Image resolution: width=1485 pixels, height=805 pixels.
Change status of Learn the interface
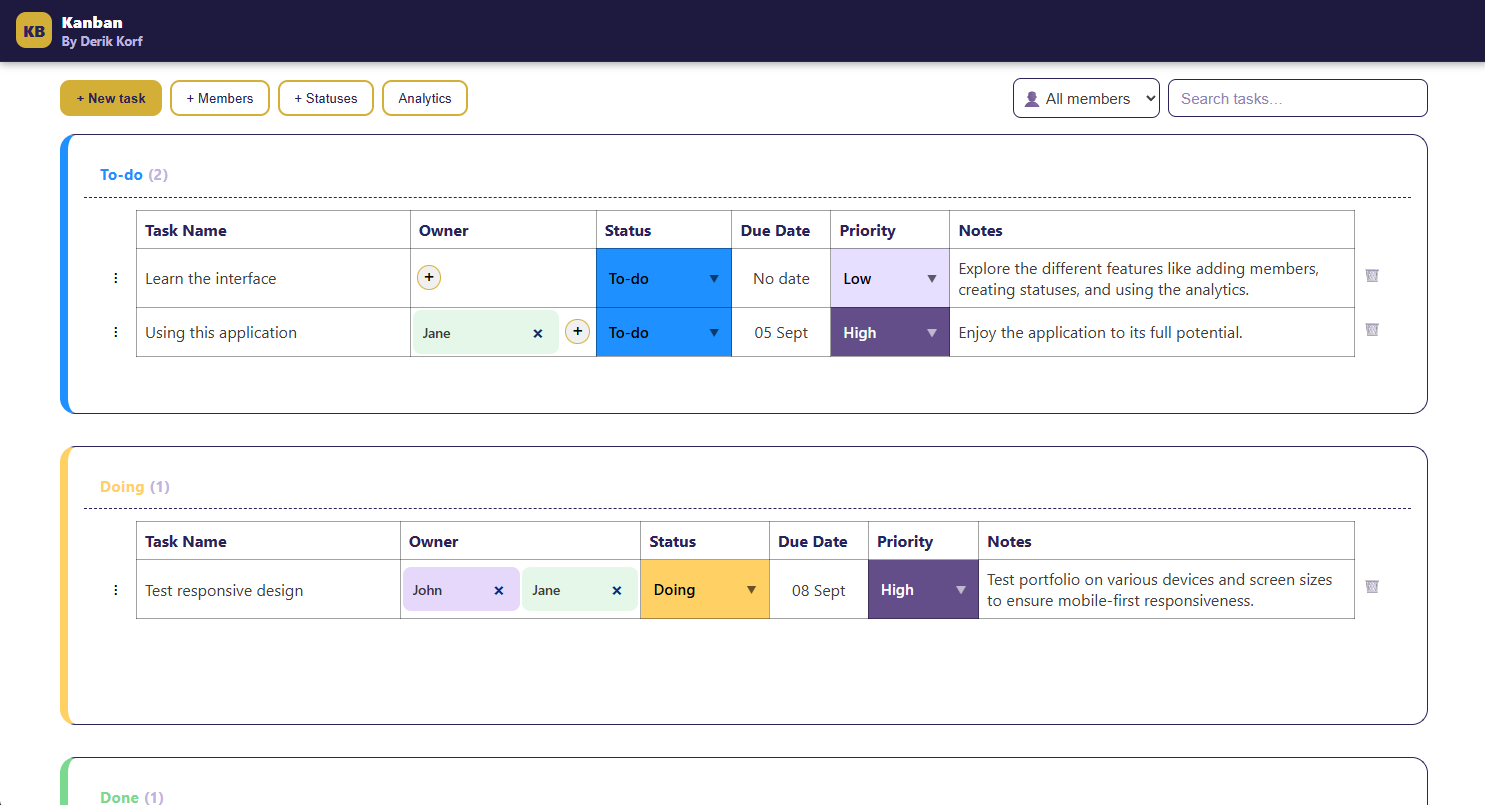click(664, 278)
